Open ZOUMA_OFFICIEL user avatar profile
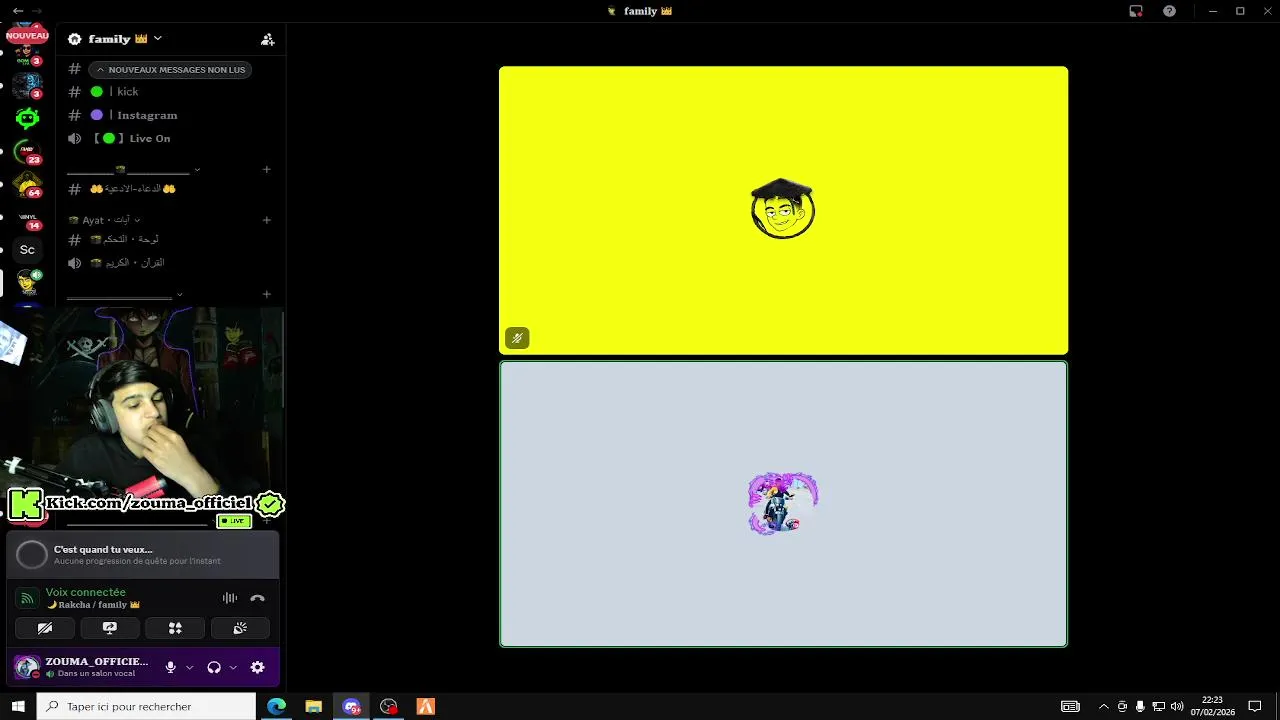Viewport: 1280px width, 720px height. [x=27, y=667]
